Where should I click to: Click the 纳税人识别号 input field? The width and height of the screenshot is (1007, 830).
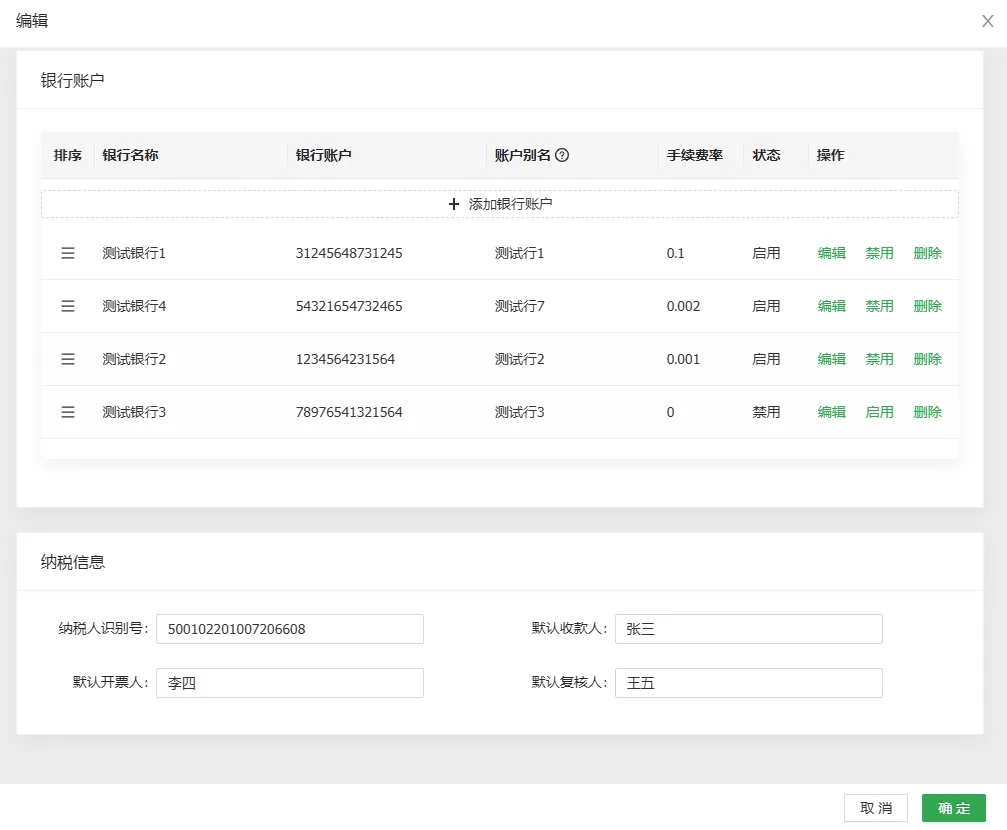pos(290,629)
